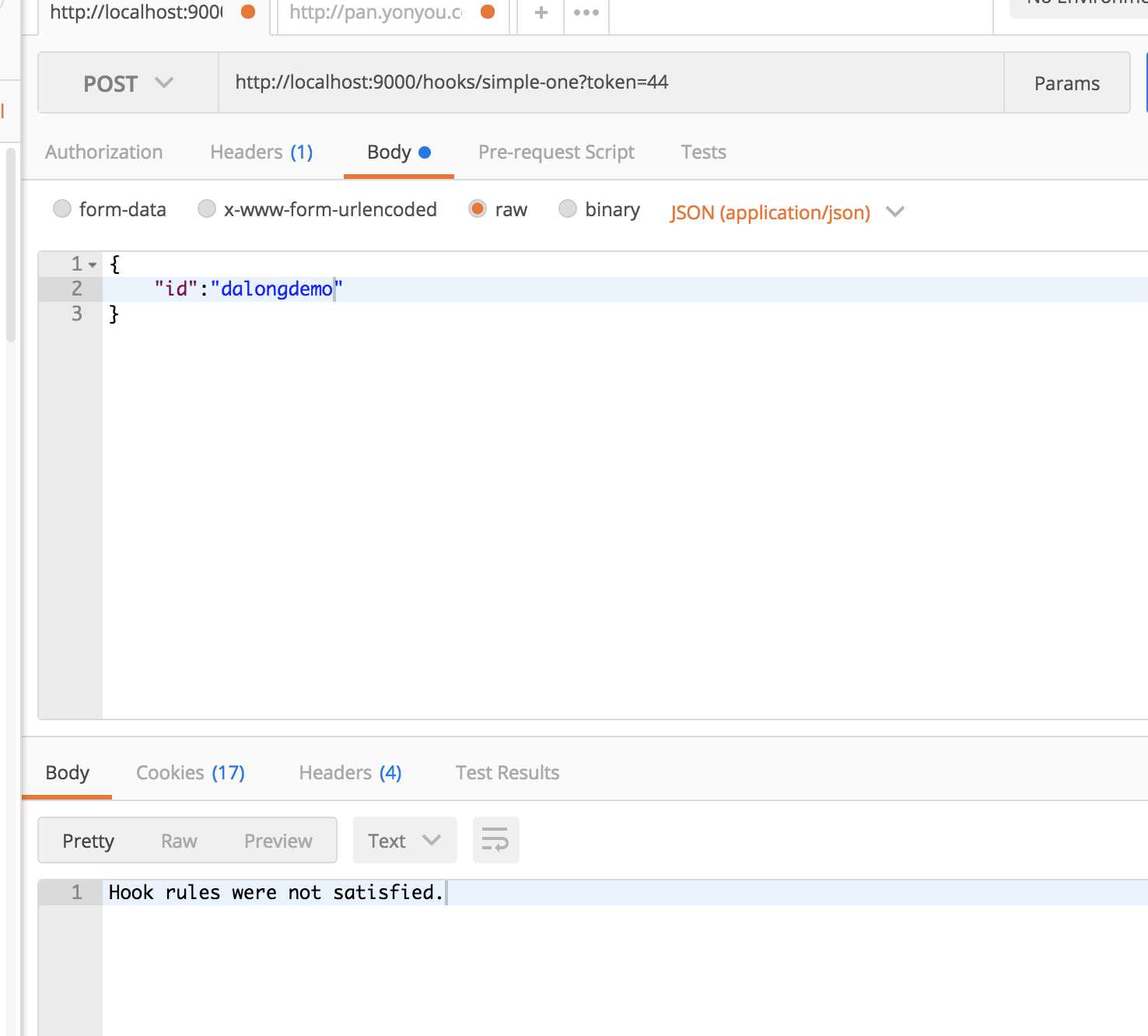Image resolution: width=1148 pixels, height=1036 pixels.
Task: Click into the request URL field
Action: [x=611, y=82]
